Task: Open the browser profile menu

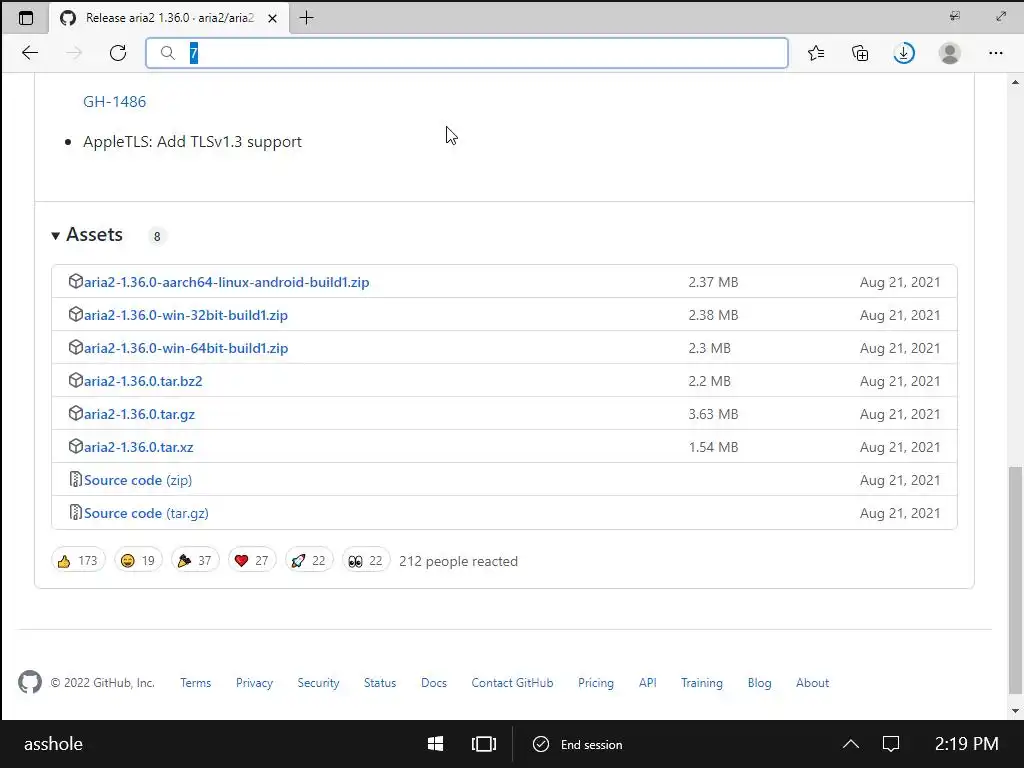Action: coord(950,53)
